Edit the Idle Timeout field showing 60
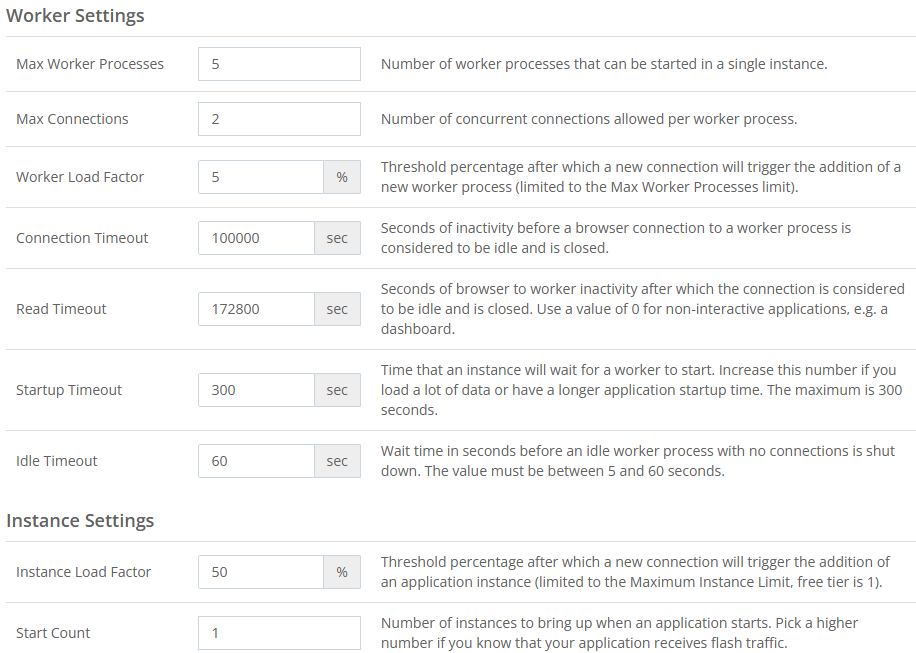 pyautogui.click(x=256, y=461)
